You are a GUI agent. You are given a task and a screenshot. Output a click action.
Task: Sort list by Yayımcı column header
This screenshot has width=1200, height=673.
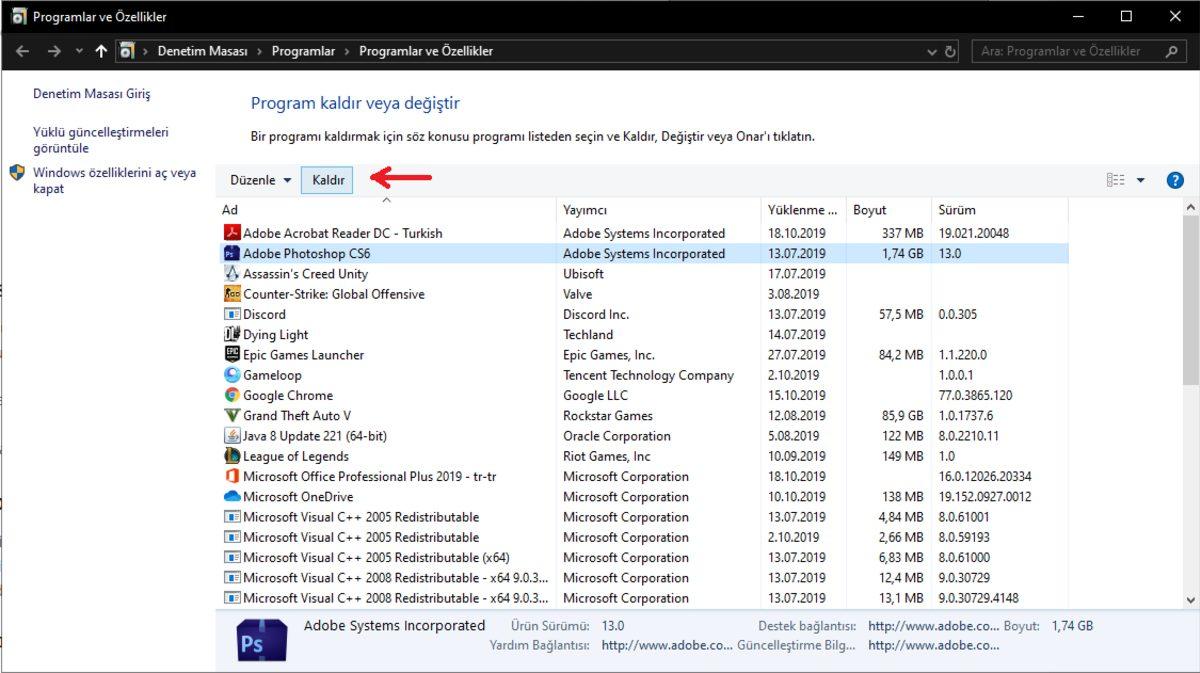tap(585, 210)
